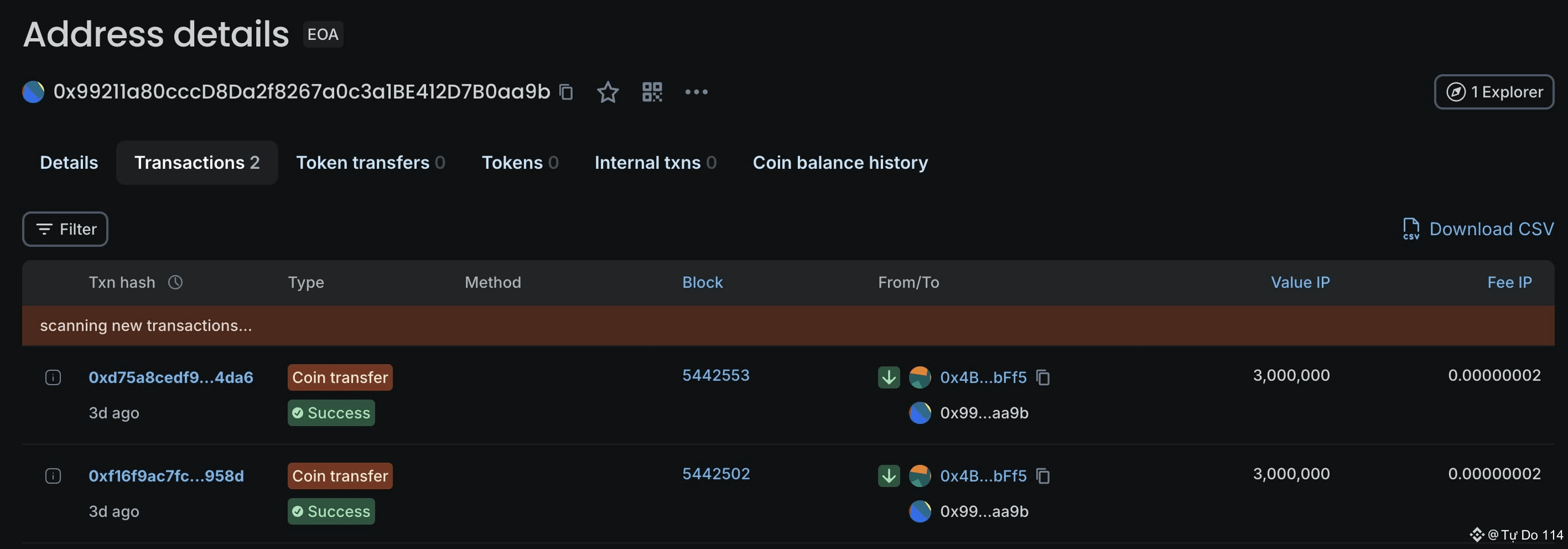
Task: Click incoming arrow icon in block 5442502 row
Action: pos(889,476)
